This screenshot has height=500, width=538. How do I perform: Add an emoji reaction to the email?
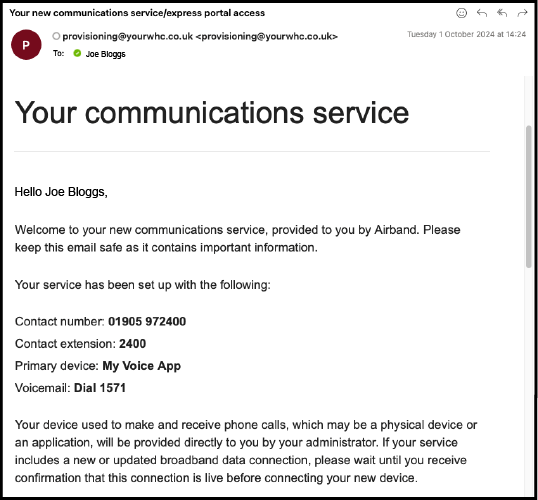[x=461, y=13]
